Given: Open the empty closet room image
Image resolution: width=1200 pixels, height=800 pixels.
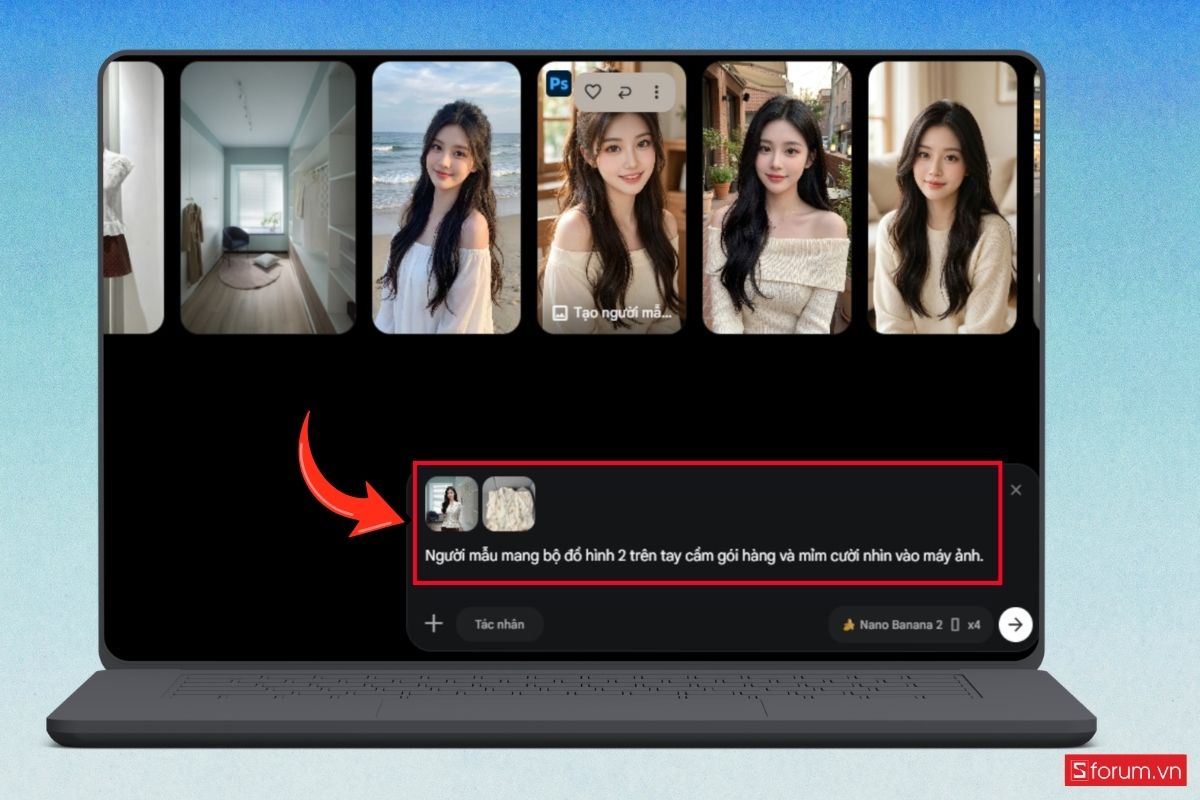Looking at the screenshot, I should click(x=268, y=197).
